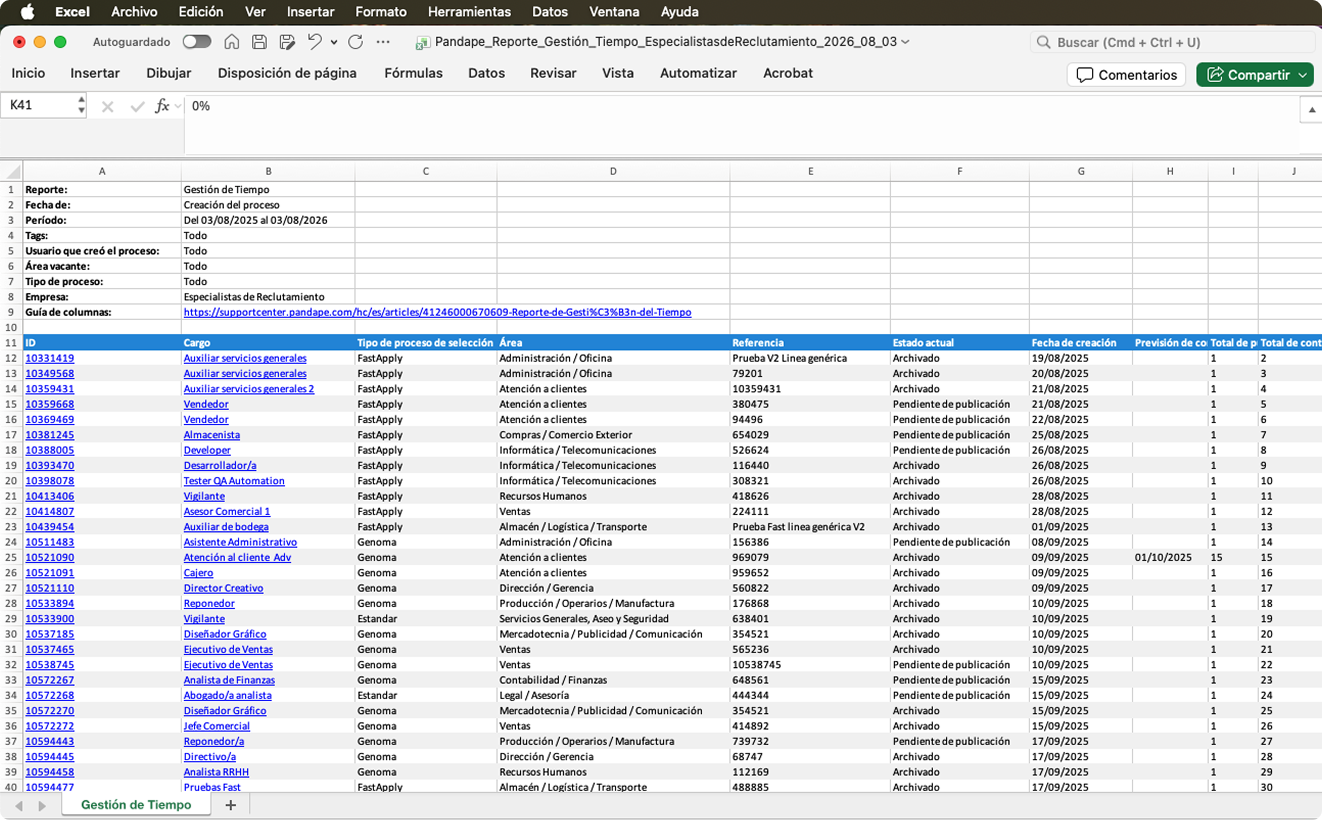This screenshot has width=1322, height=820.
Task: Open the Name Box stepper arrows
Action: tap(81, 106)
